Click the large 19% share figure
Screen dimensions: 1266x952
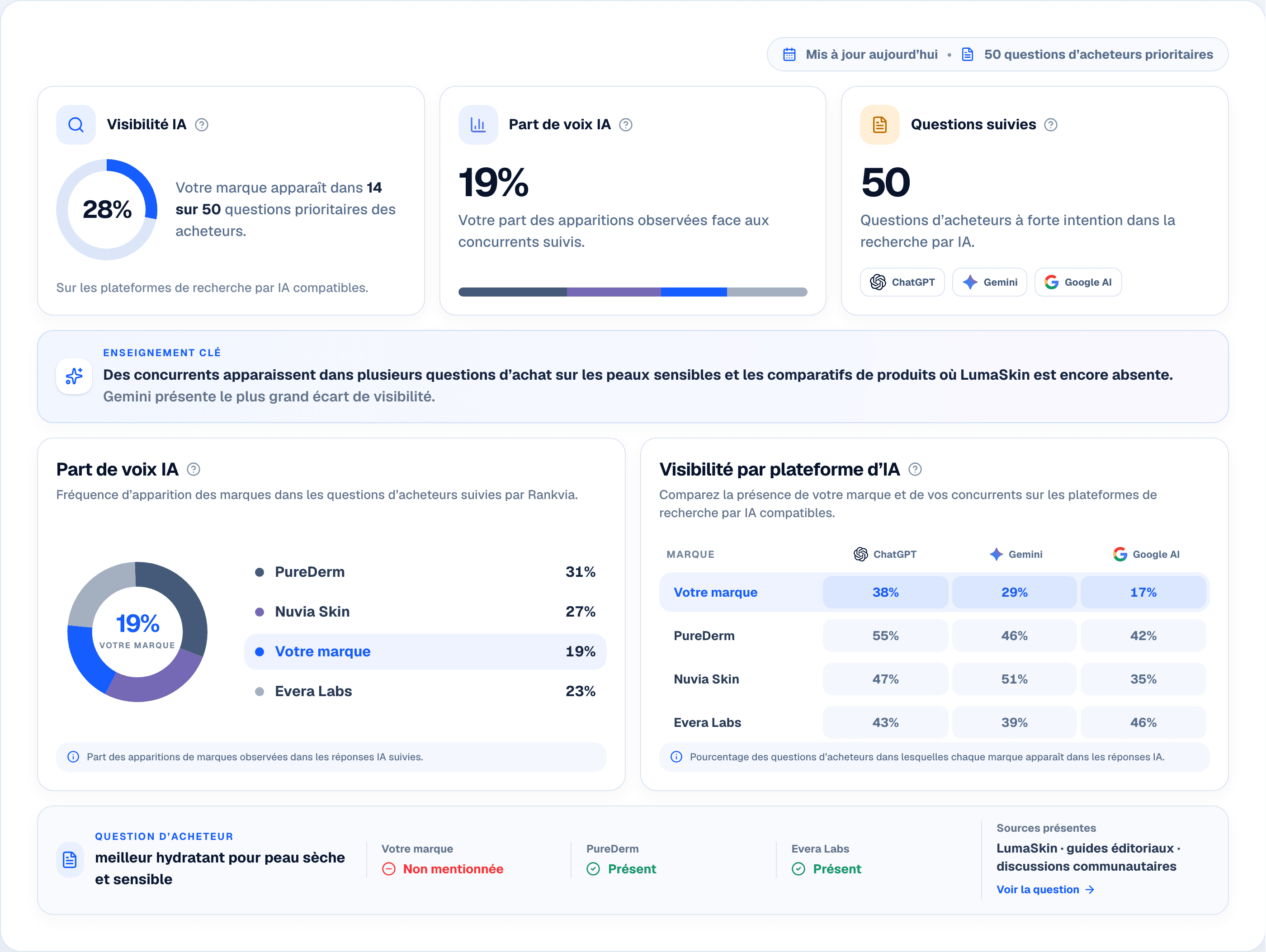[493, 183]
